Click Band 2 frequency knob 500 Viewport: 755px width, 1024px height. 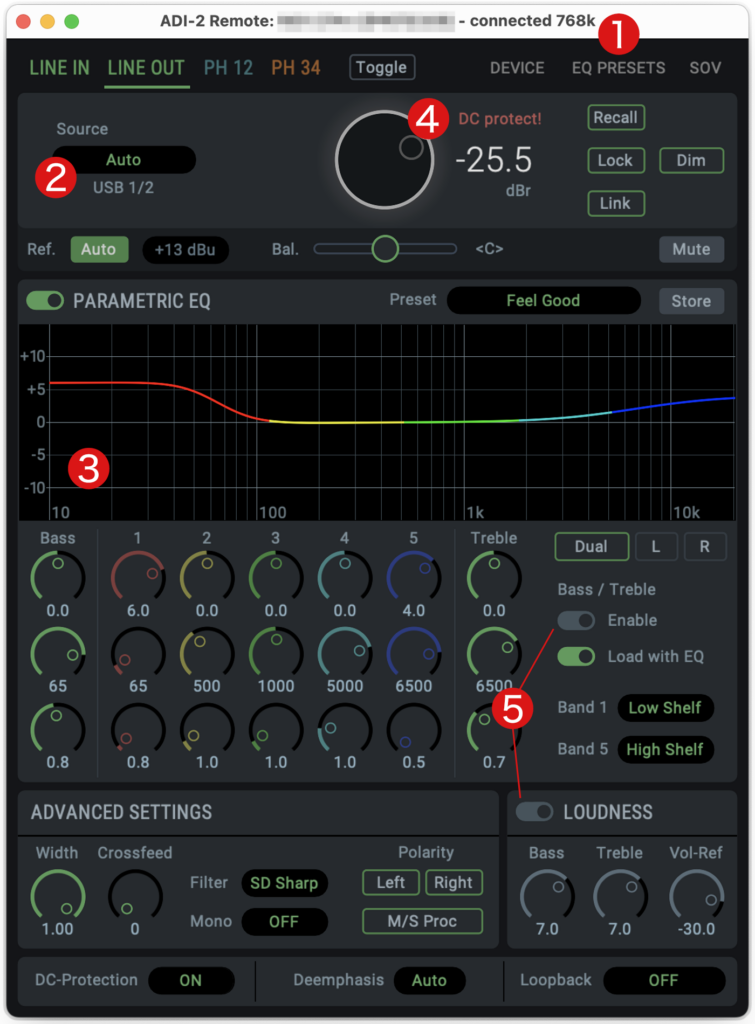[x=207, y=653]
